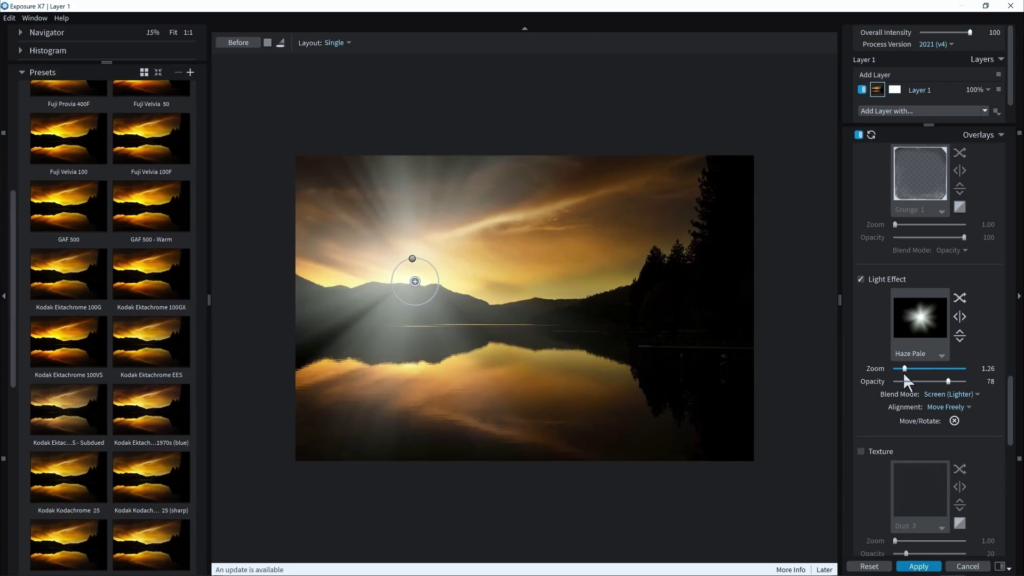Reset the Overlays panel with circular arrows icon
The height and width of the screenshot is (576, 1024).
871,135
